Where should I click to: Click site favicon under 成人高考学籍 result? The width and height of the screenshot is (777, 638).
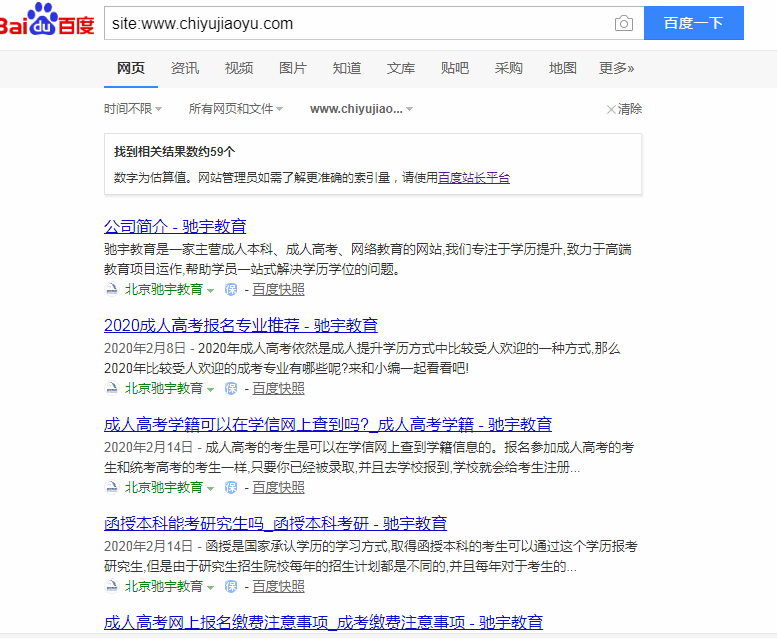[x=112, y=488]
